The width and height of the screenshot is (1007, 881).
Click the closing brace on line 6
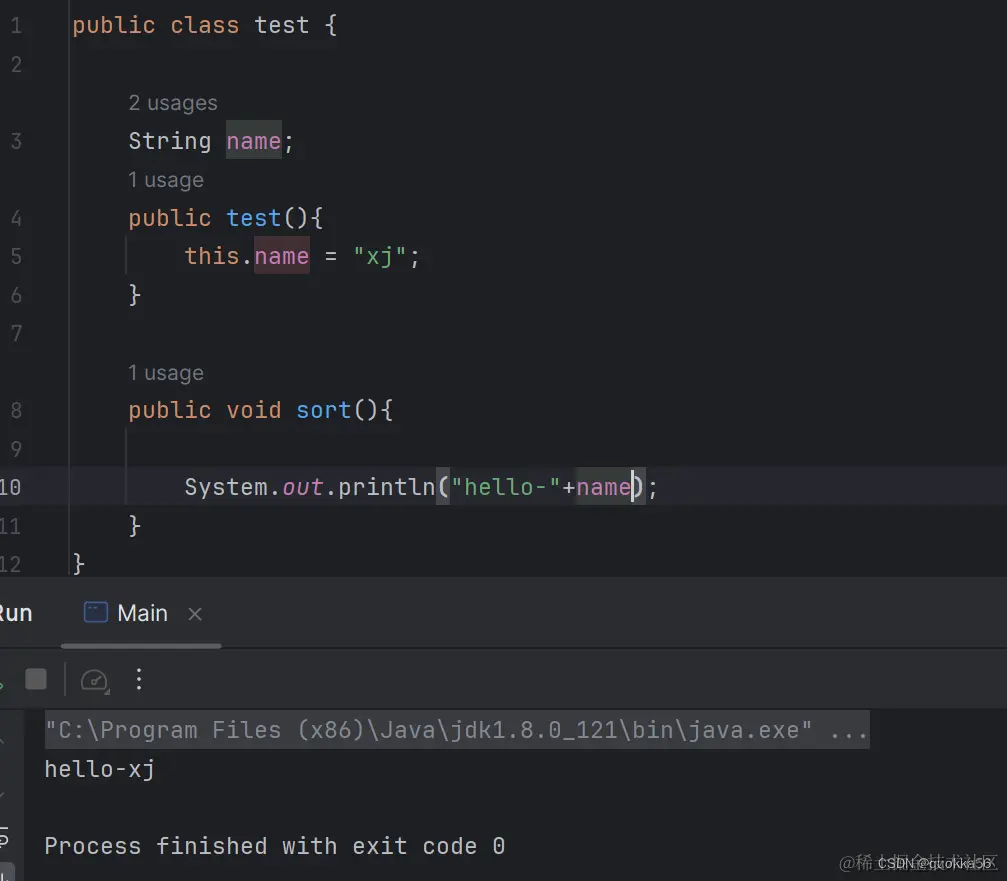135,295
